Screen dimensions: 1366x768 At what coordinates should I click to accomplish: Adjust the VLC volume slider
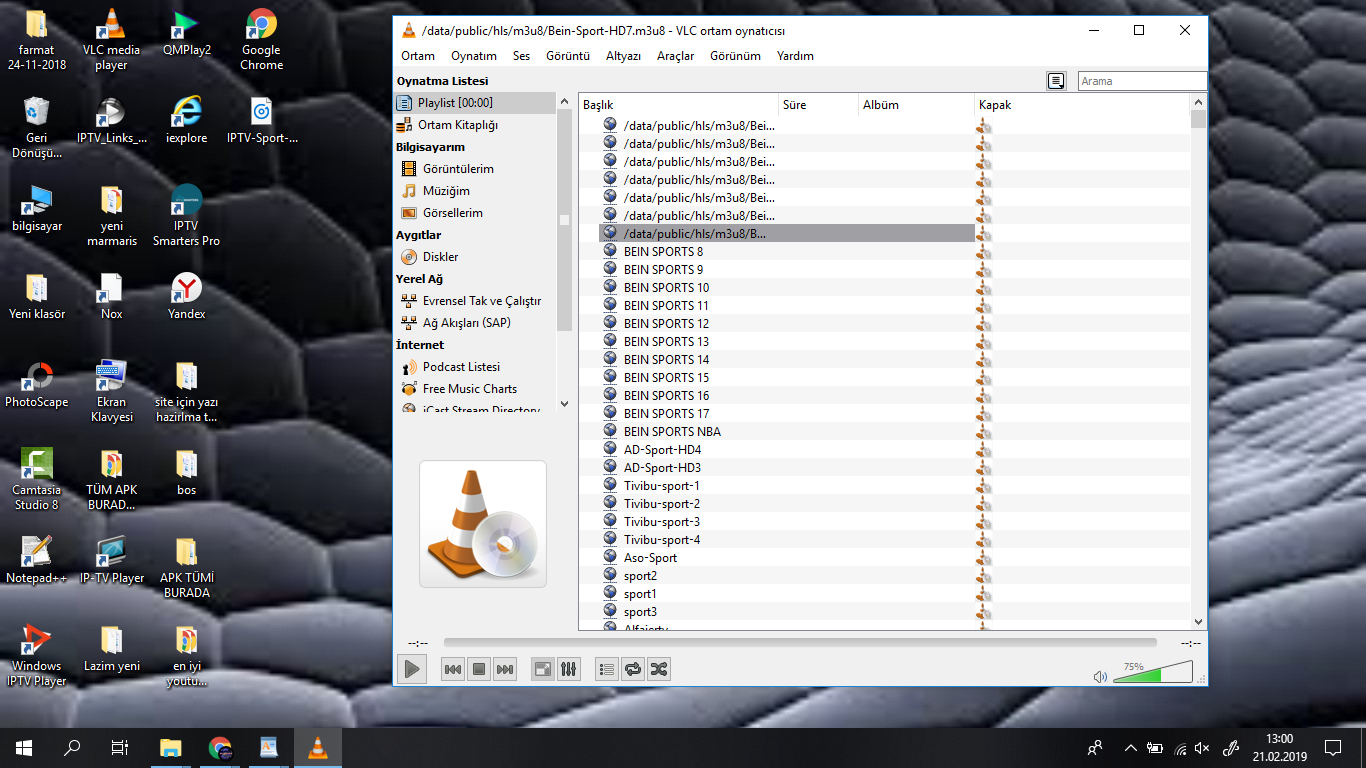[x=1152, y=672]
